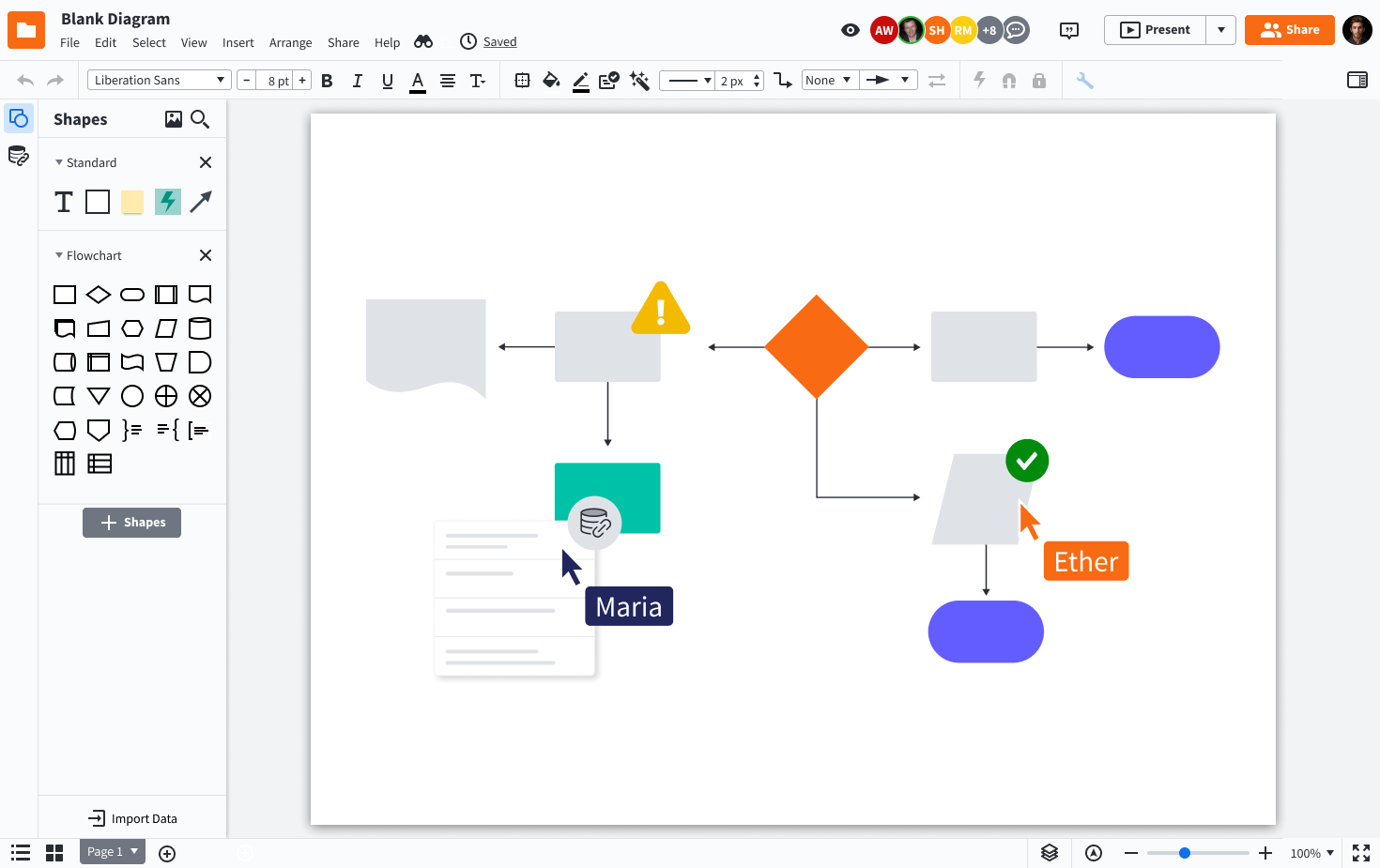
Task: Click the wrench tools icon
Action: [x=1085, y=81]
